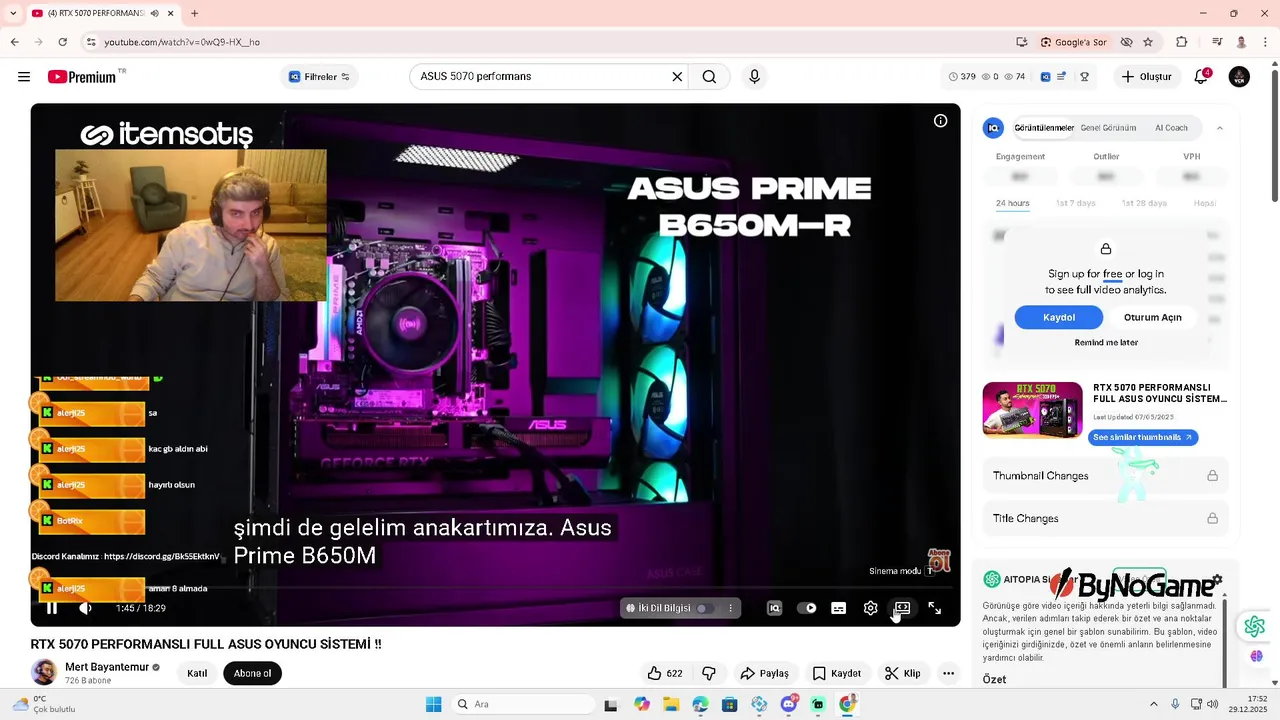Clear the search box with the X
Screen dimensions: 1280x720
pyautogui.click(x=677, y=77)
